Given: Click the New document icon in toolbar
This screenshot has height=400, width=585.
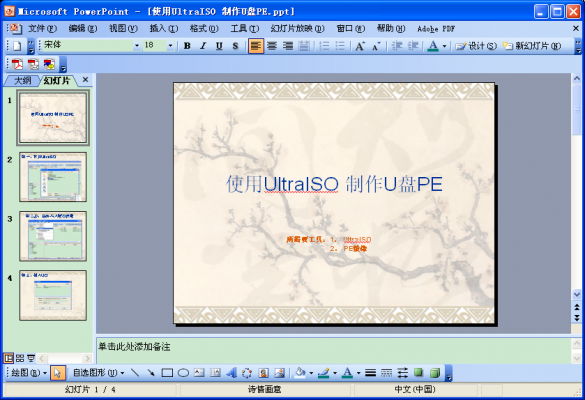Looking at the screenshot, I should (17, 46).
